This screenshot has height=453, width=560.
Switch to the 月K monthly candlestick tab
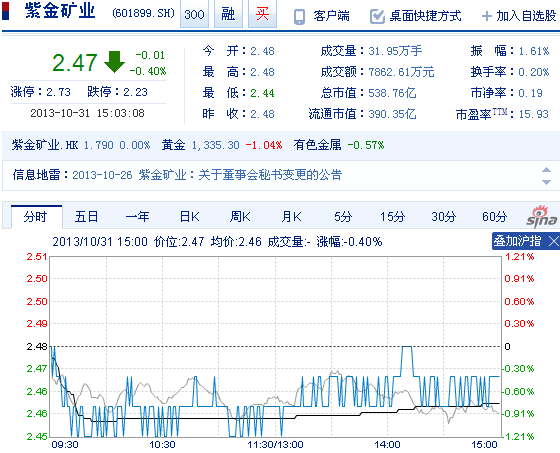click(291, 217)
